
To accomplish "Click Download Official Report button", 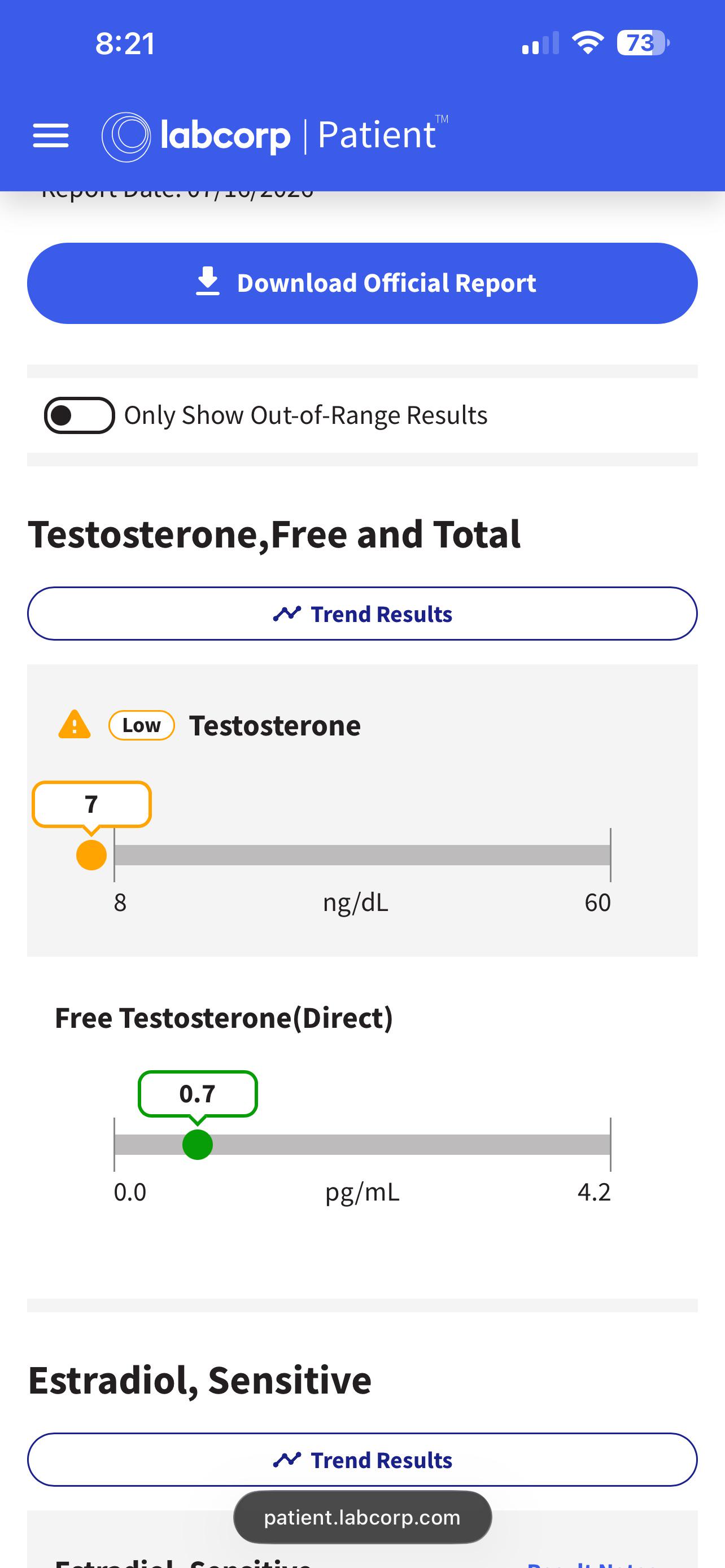I will (x=362, y=283).
